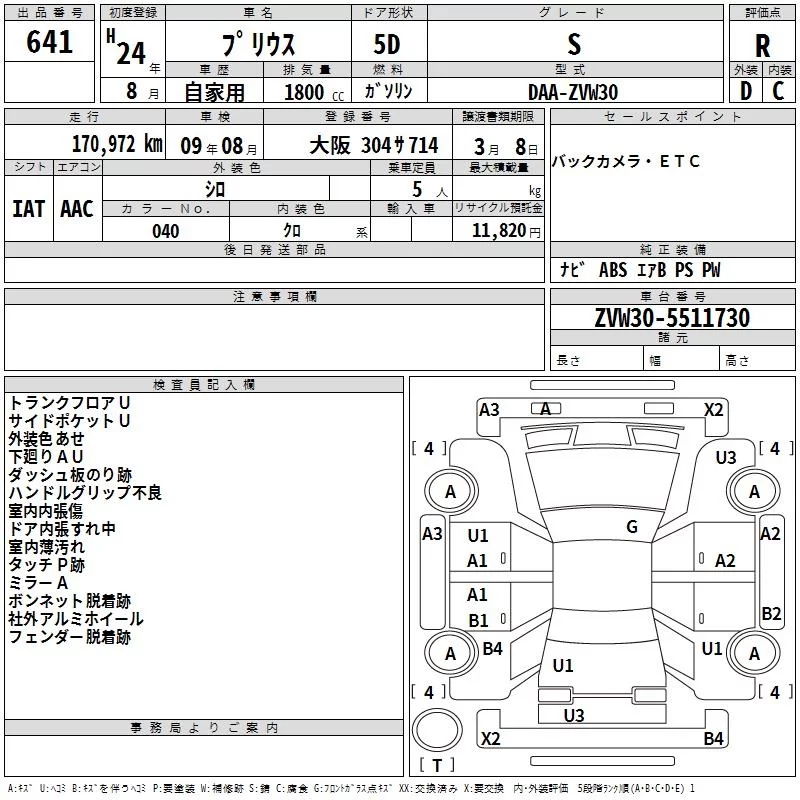
Task: Click air conditioner type AAC
Action: coord(77,209)
